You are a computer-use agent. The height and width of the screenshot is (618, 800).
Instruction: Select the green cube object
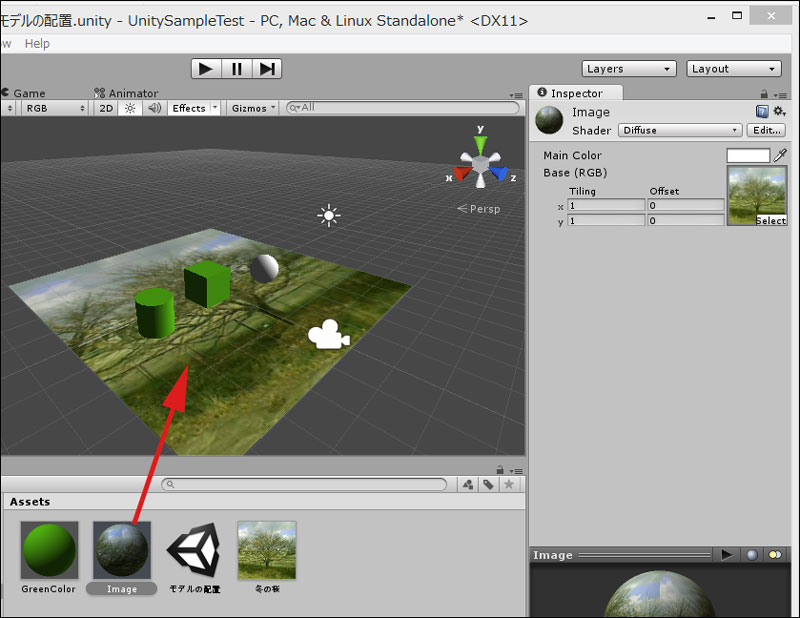[207, 284]
